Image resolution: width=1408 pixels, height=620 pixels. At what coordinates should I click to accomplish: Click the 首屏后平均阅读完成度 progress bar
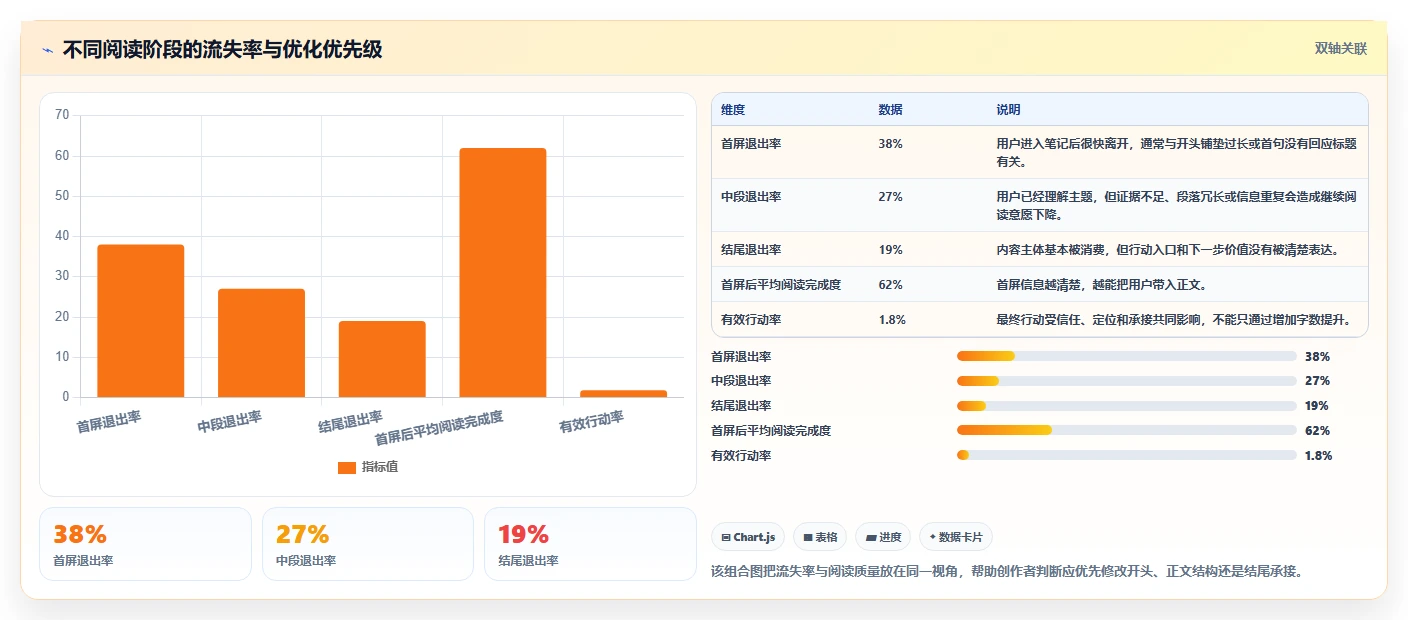tap(1127, 430)
